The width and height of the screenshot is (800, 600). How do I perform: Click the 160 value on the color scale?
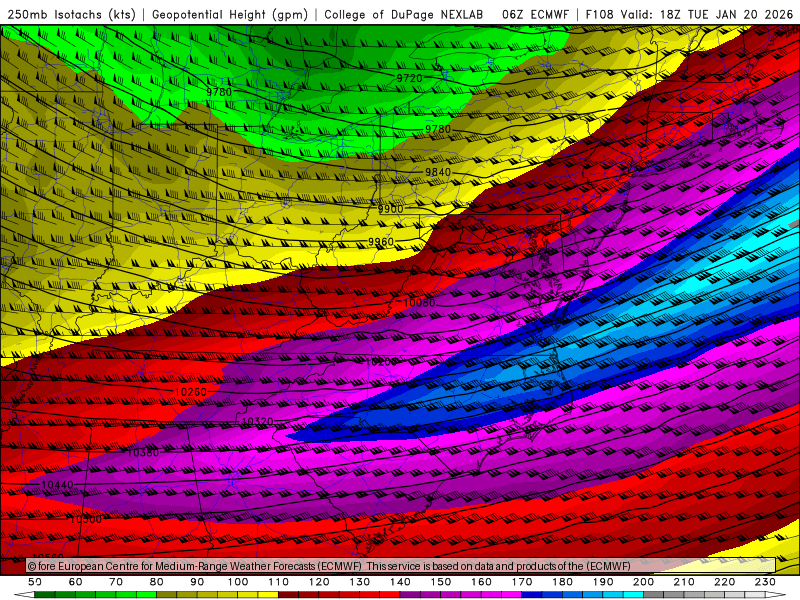click(x=481, y=582)
